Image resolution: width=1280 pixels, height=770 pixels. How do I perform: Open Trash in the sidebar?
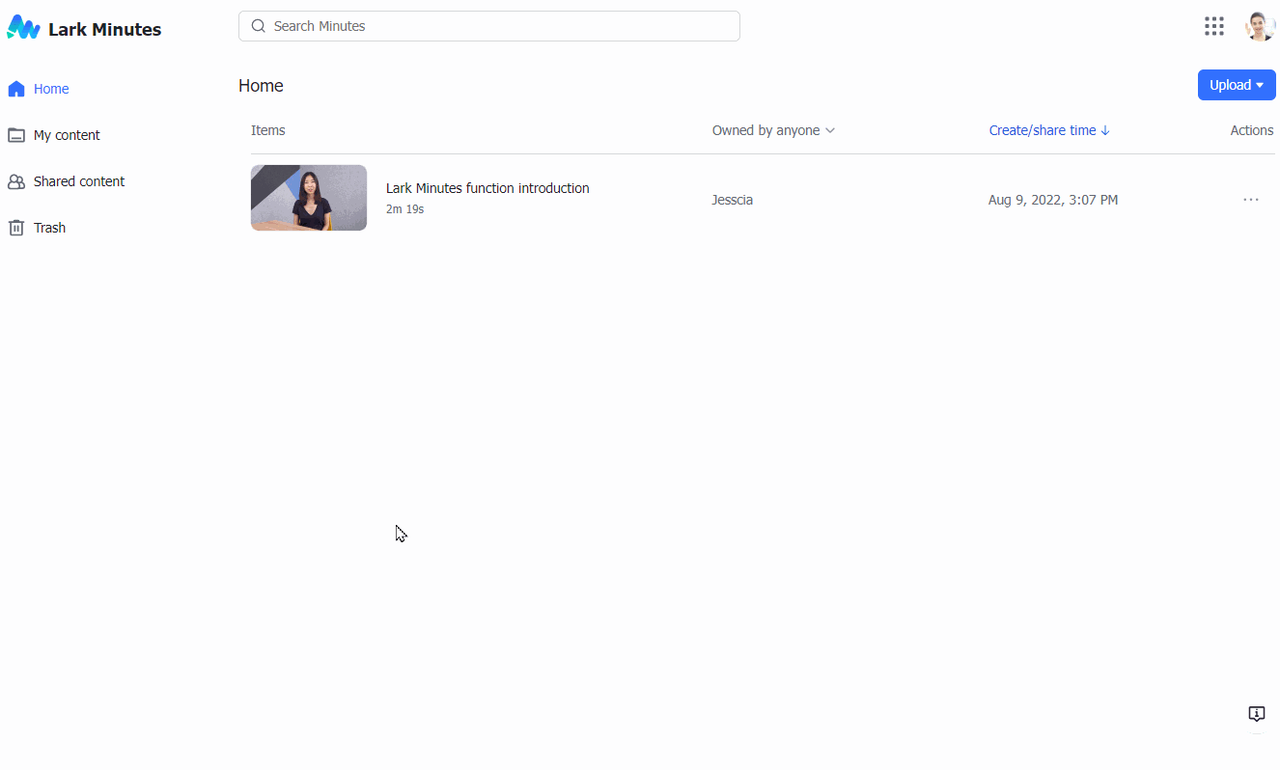49,228
